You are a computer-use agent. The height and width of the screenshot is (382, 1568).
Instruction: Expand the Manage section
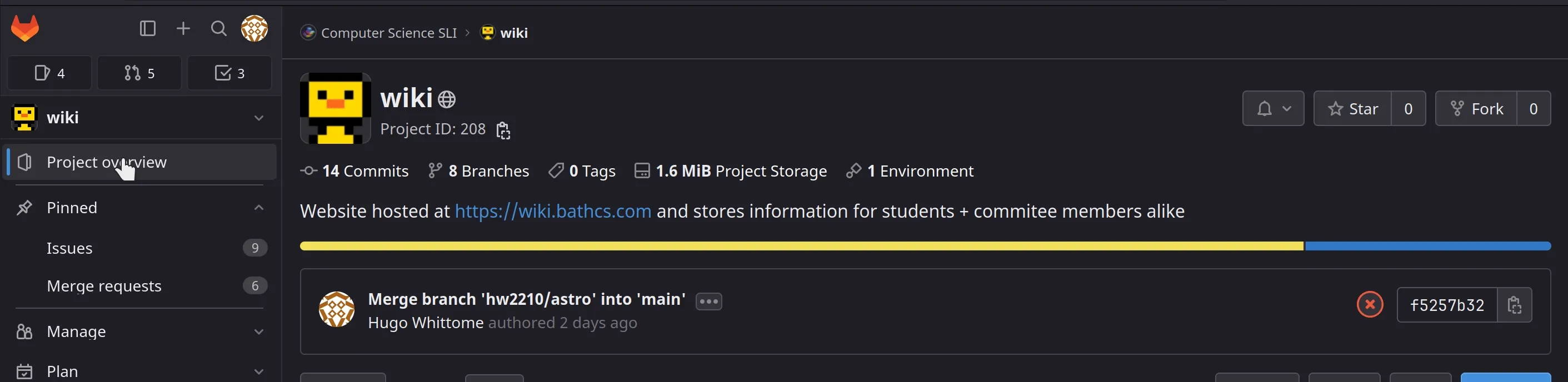coord(76,331)
